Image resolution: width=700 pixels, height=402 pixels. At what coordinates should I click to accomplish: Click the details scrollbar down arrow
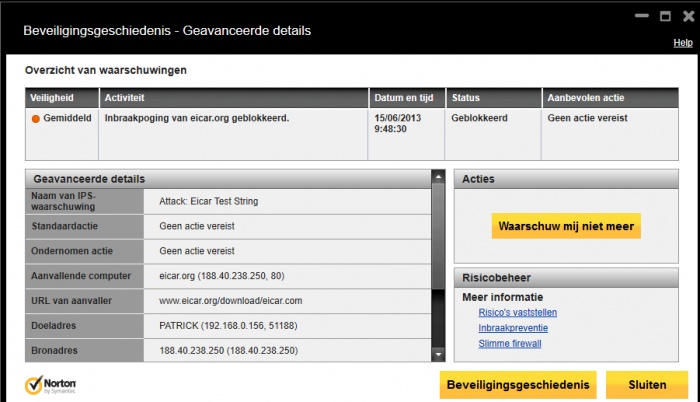(438, 355)
